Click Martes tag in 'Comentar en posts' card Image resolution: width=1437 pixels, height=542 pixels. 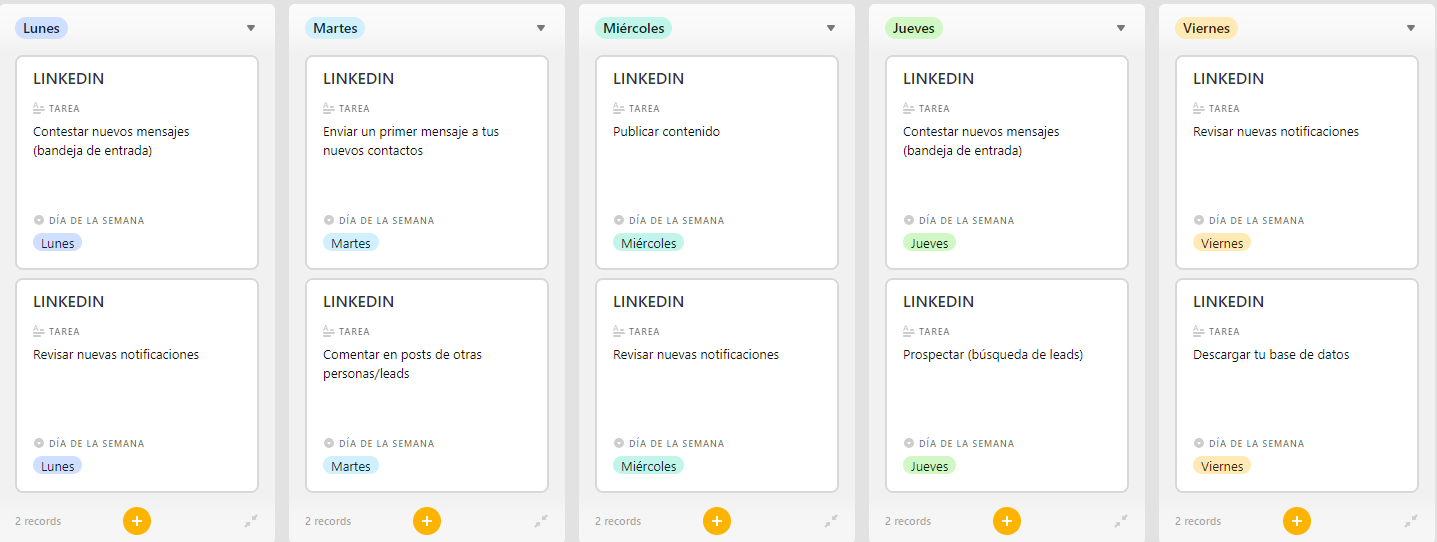pos(351,466)
